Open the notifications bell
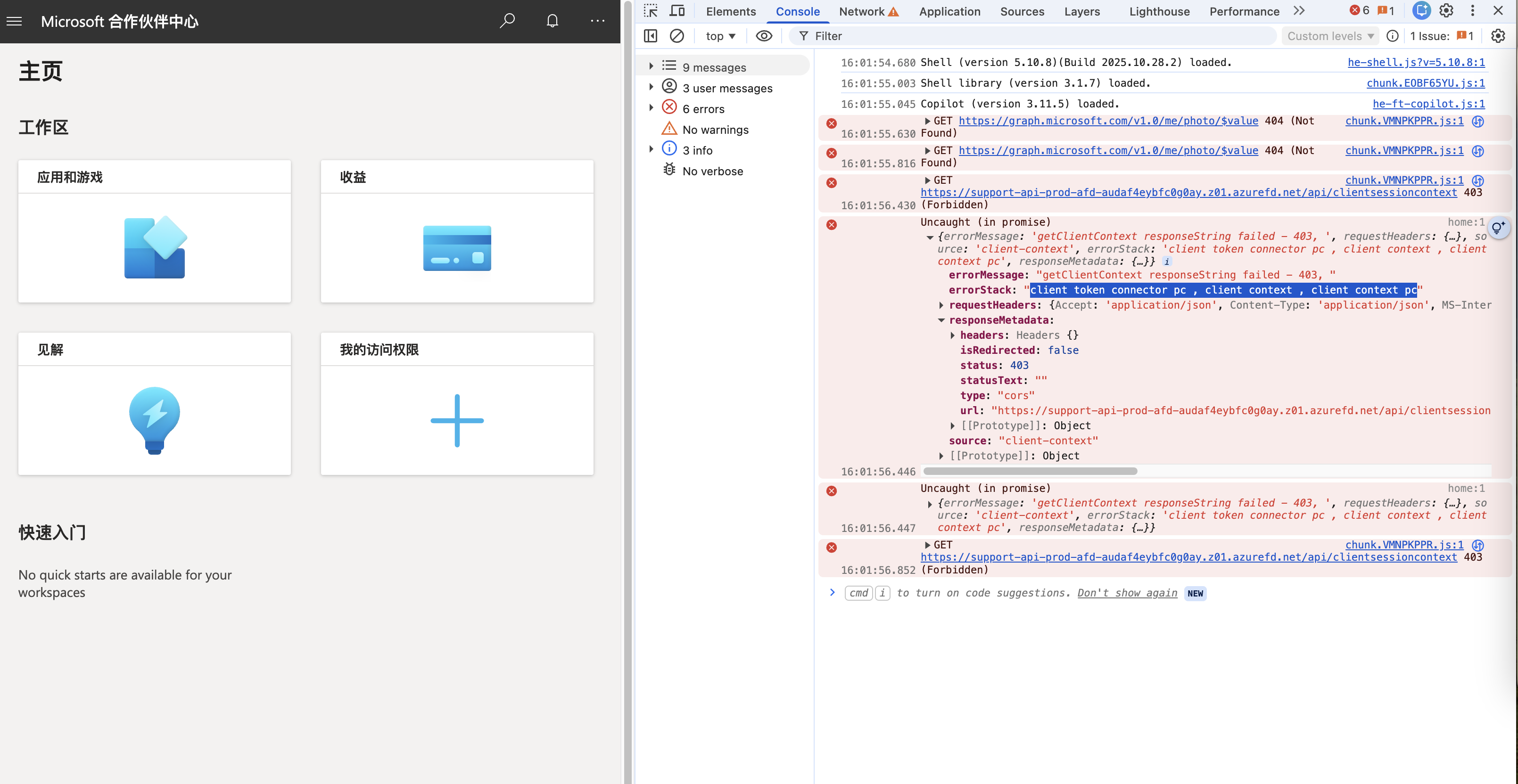Screen dimensions: 1518x784 [x=552, y=21]
